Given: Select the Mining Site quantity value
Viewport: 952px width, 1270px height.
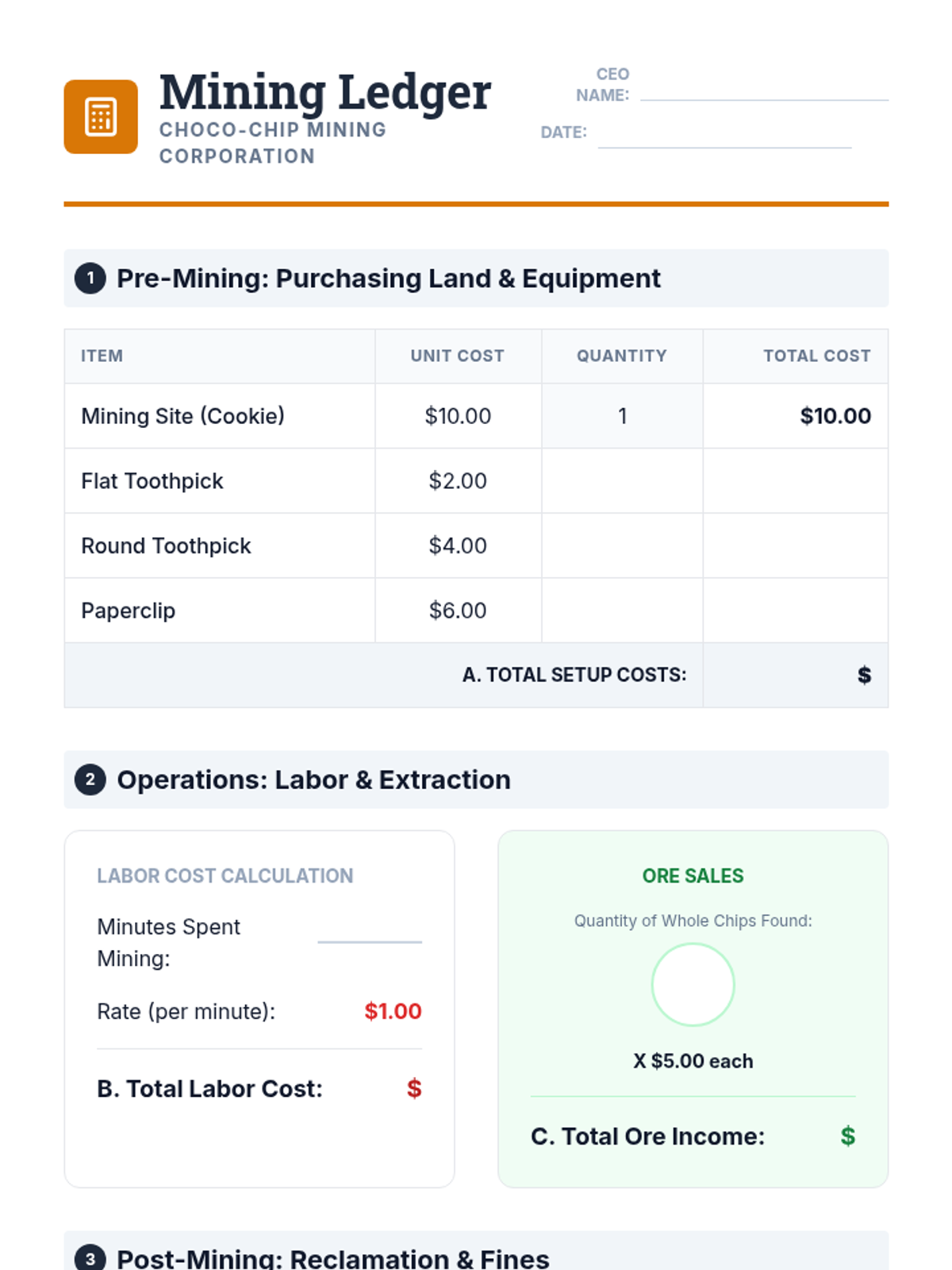Looking at the screenshot, I should [x=622, y=416].
